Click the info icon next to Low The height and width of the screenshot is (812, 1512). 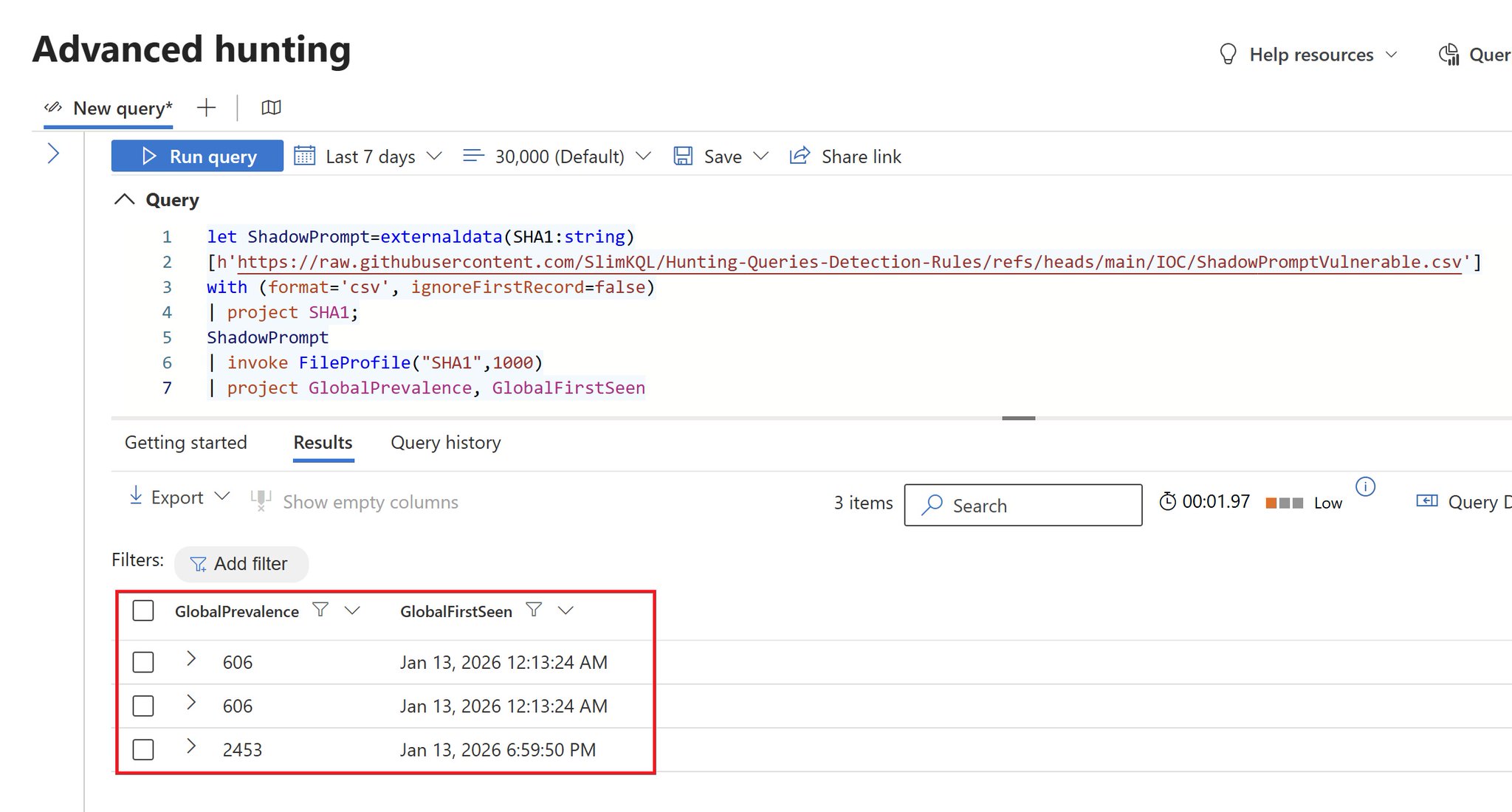click(x=1365, y=486)
